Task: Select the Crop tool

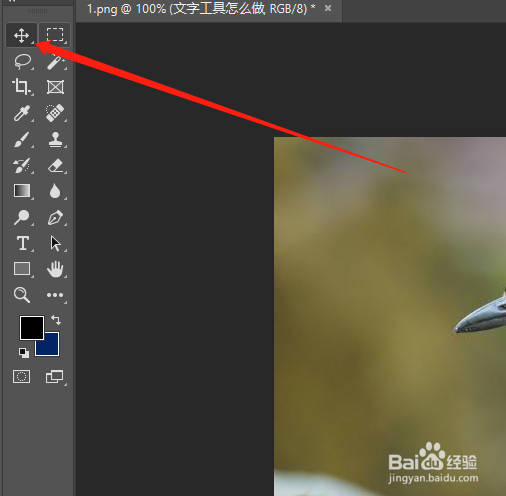Action: click(x=21, y=87)
